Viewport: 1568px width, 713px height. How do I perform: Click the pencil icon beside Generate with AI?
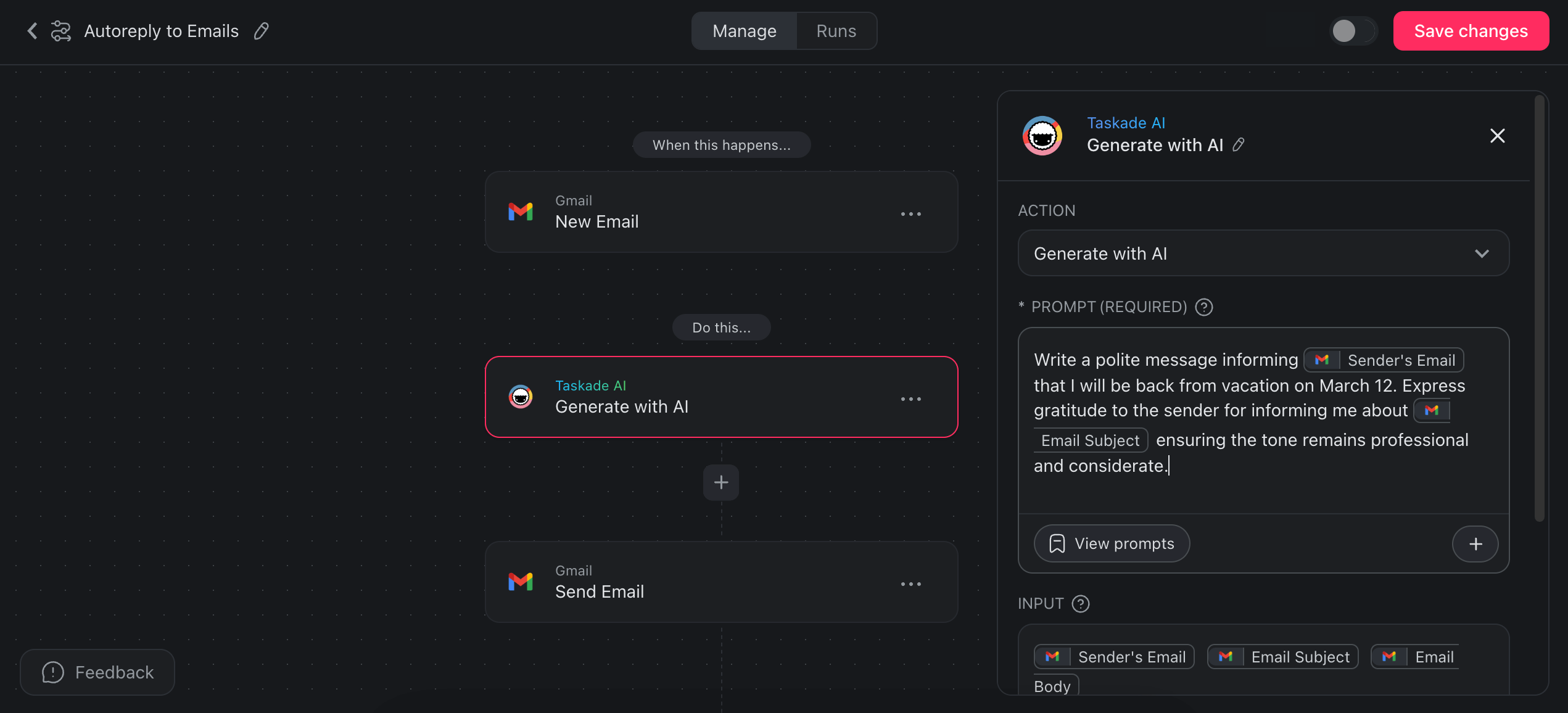[1239, 145]
